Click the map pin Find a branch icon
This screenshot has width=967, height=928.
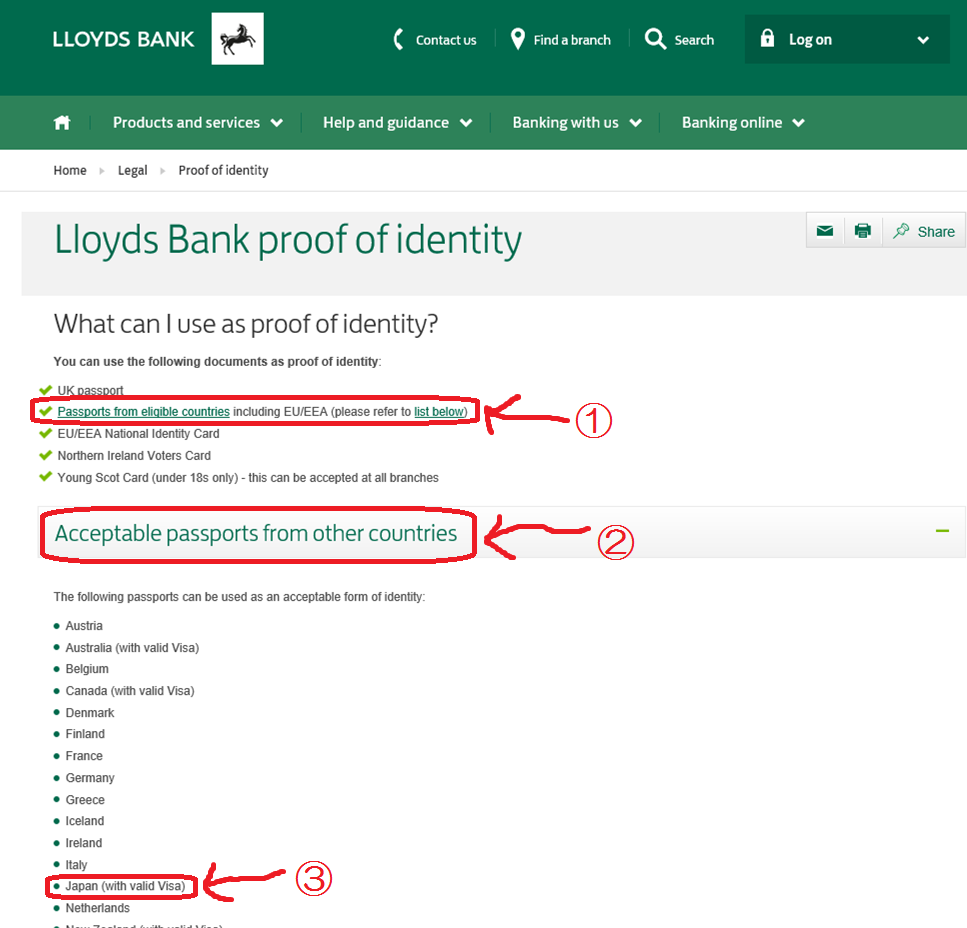[x=517, y=40]
